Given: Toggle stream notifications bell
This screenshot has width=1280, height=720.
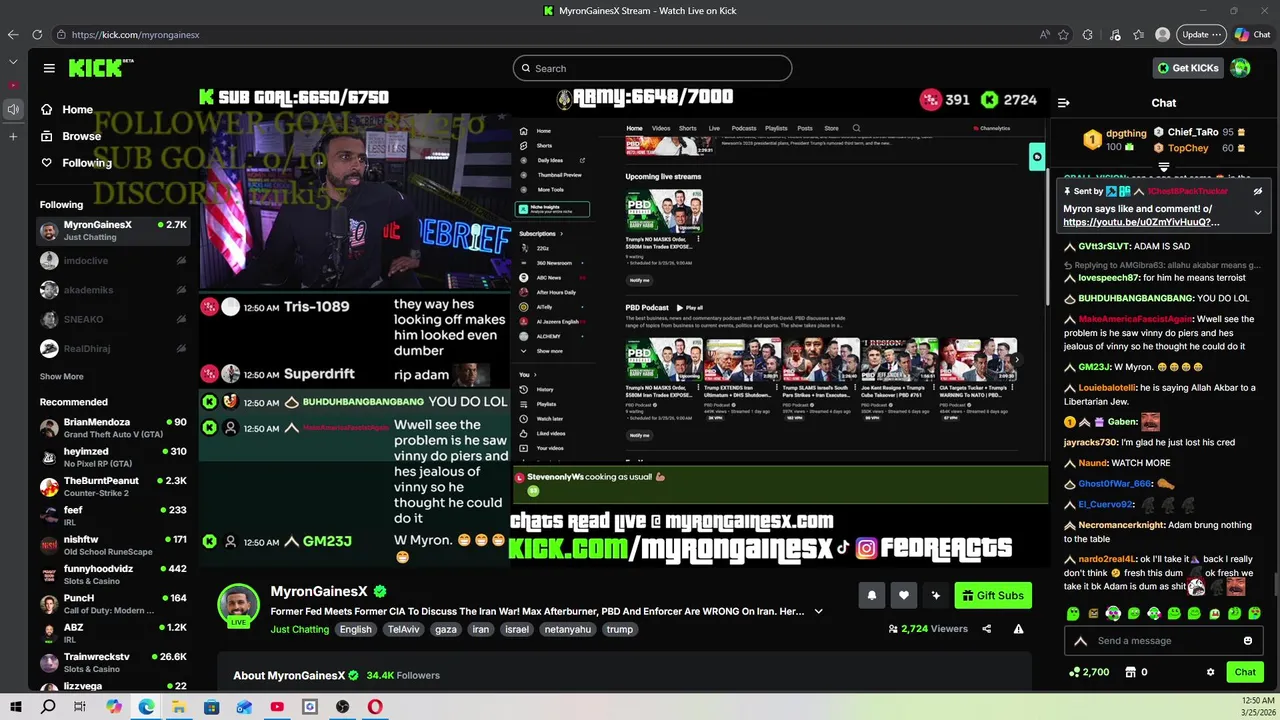Looking at the screenshot, I should [872, 595].
